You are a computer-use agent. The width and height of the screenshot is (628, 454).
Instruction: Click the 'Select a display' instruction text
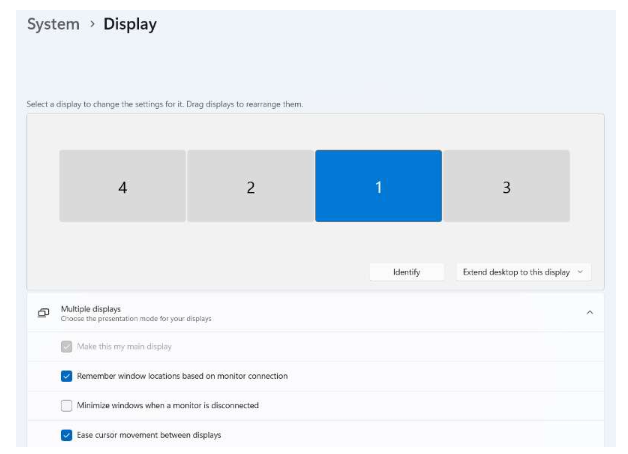164,104
